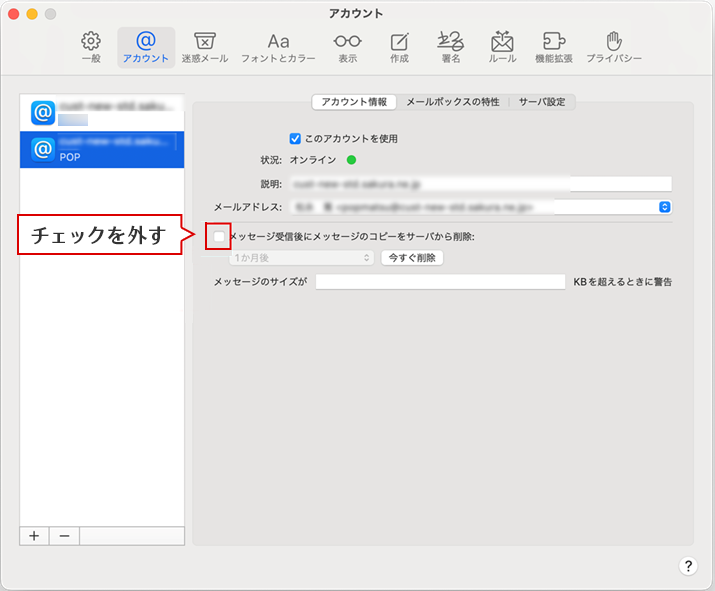This screenshot has height=591, width=715.
Task: Uncheck このアカウントを使用 checkbox
Action: click(x=295, y=139)
